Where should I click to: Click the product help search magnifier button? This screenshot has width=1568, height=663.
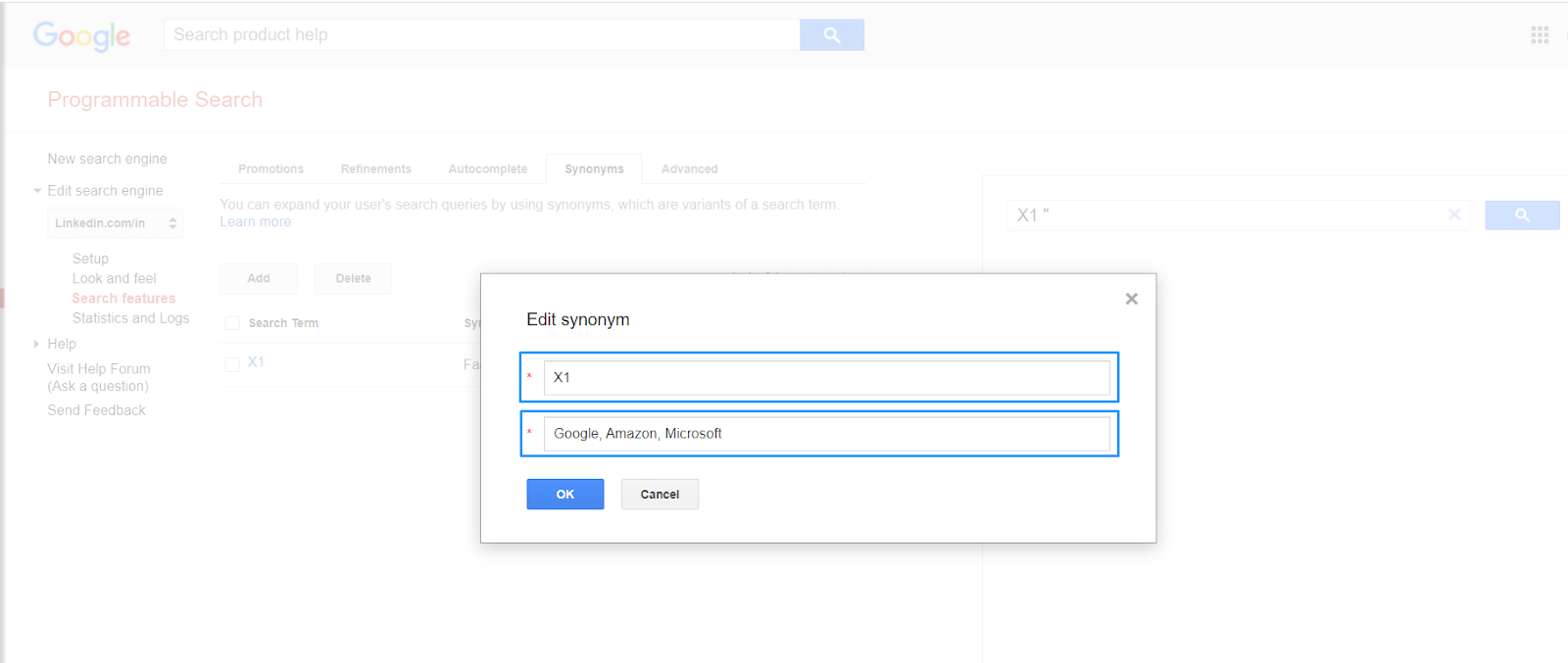click(831, 35)
